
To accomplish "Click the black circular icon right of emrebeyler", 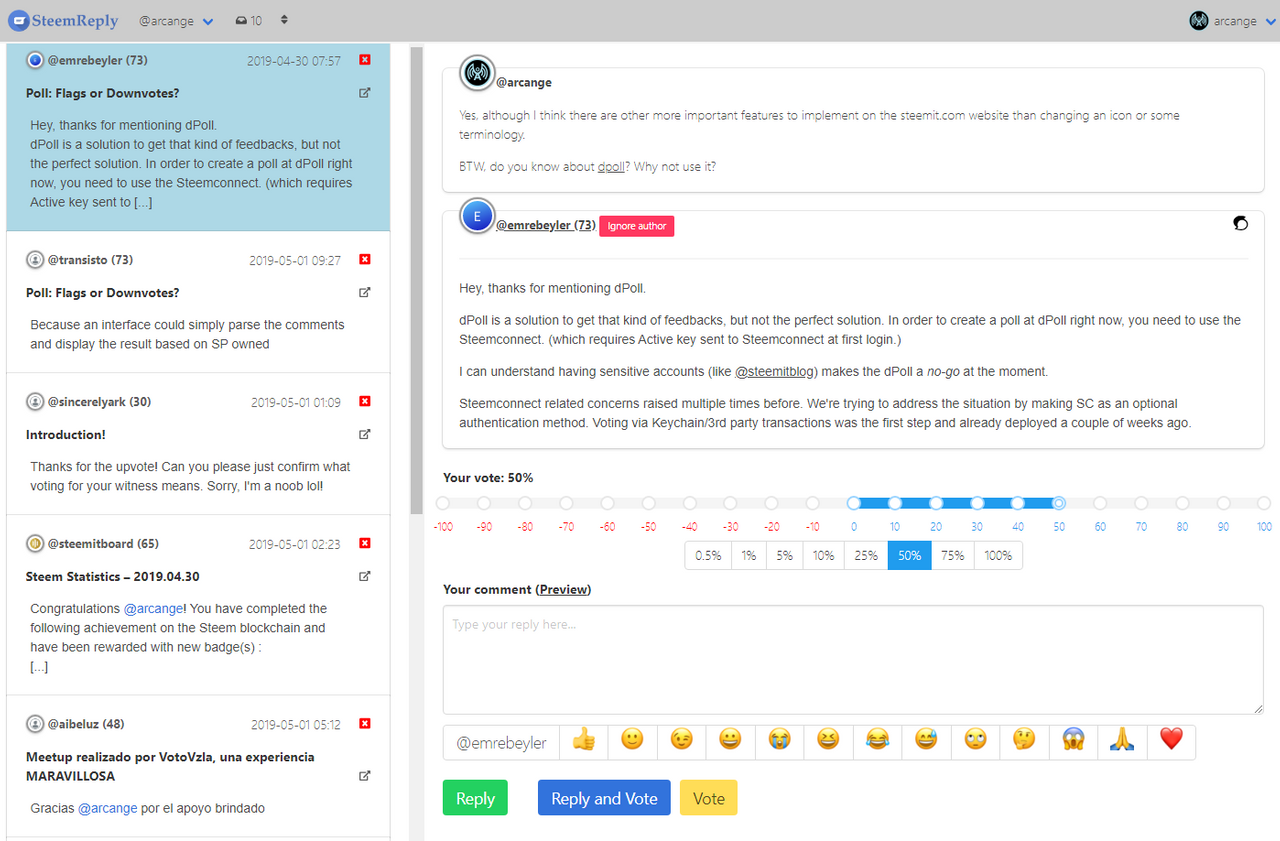I will pyautogui.click(x=1240, y=223).
